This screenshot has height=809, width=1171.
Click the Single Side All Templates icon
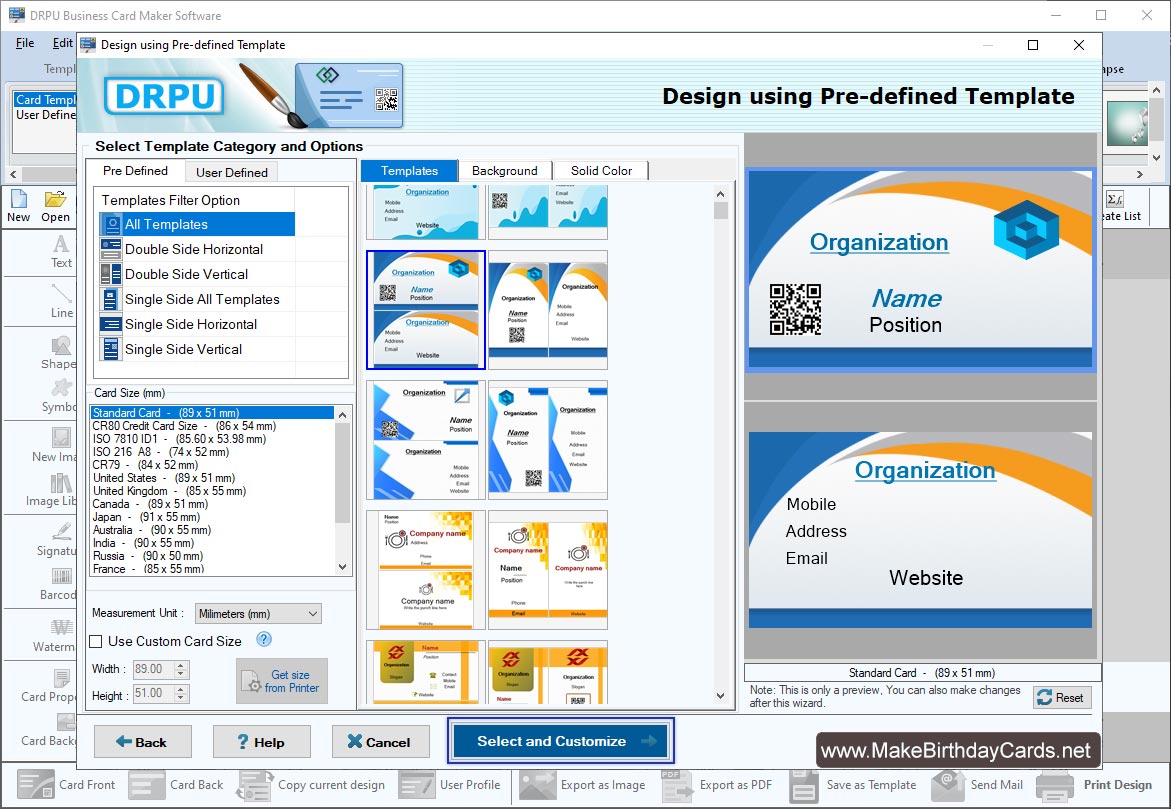point(111,300)
